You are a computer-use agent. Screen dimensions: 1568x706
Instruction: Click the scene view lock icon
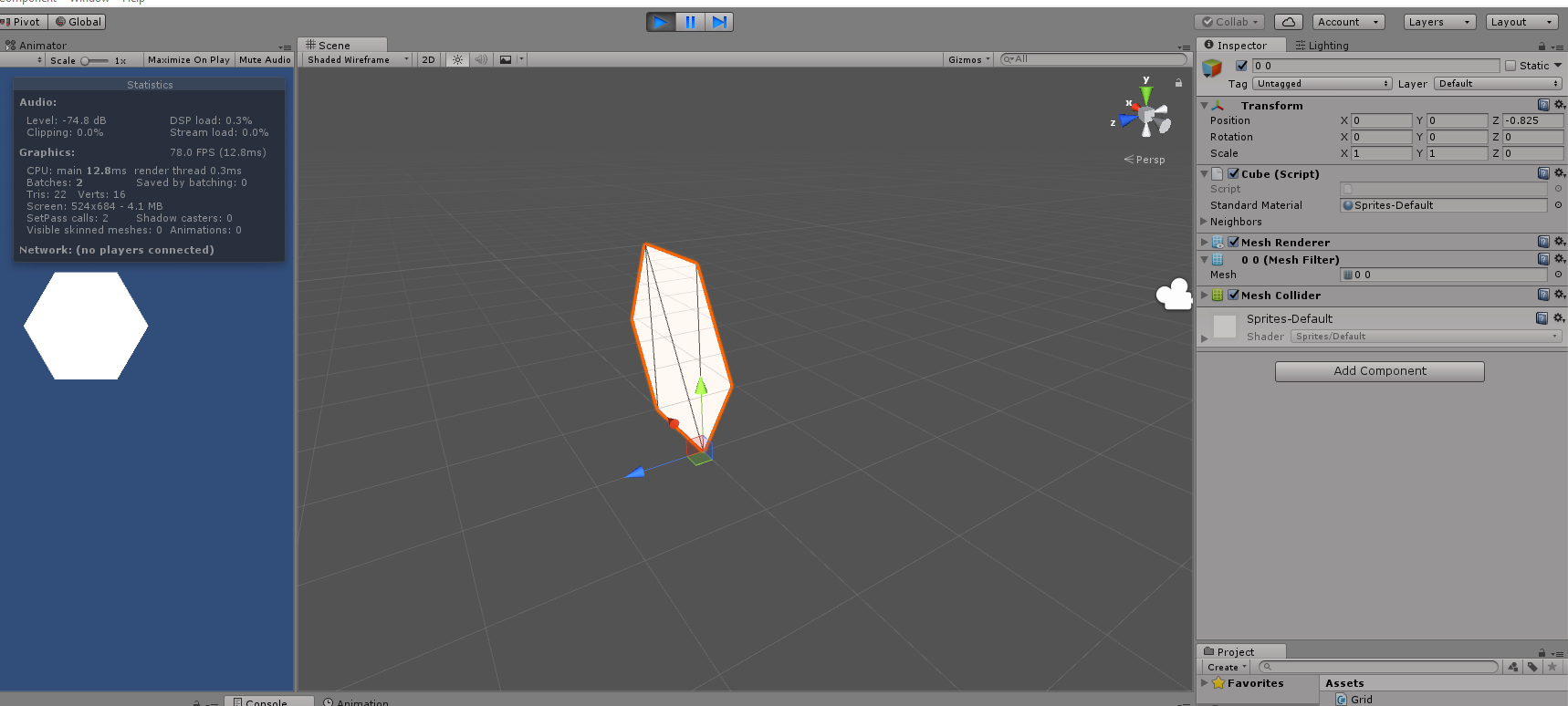pyautogui.click(x=1178, y=83)
